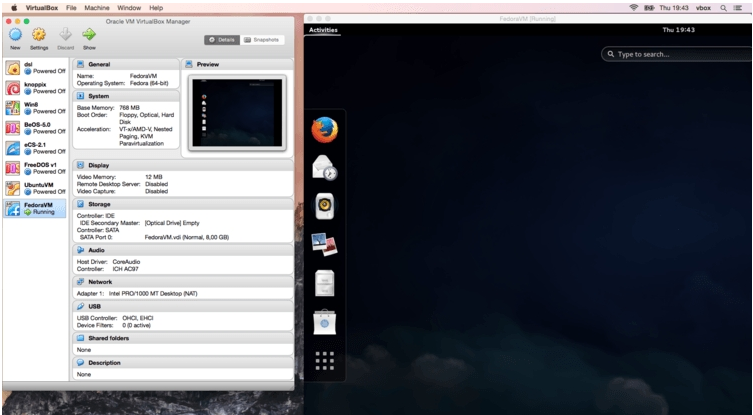Image resolution: width=753 pixels, height=415 pixels.
Task: Click the Network section header title
Action: [x=100, y=282]
